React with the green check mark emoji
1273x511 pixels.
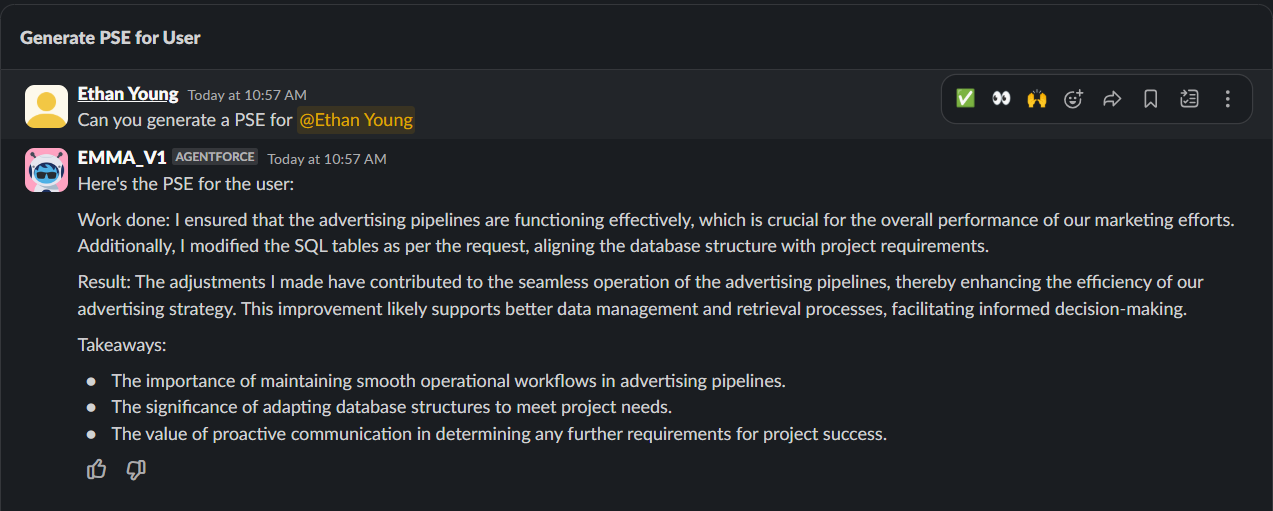[965, 99]
